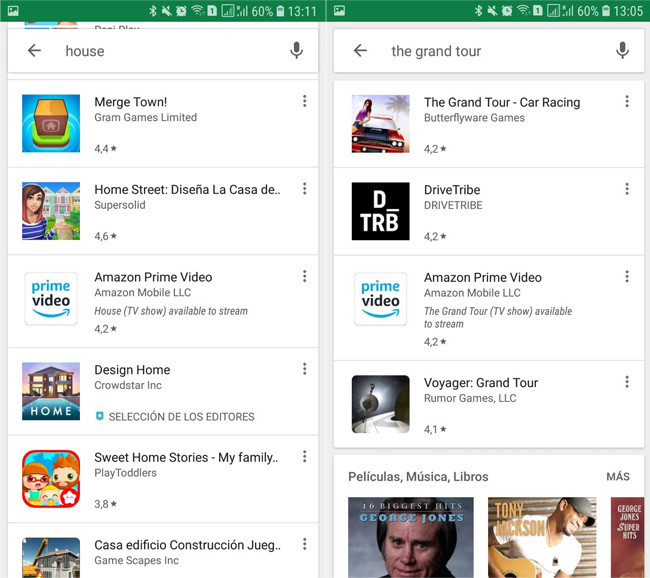Open the Sweet Home Stories app icon
Viewport: 650px width, 578px height.
point(51,478)
